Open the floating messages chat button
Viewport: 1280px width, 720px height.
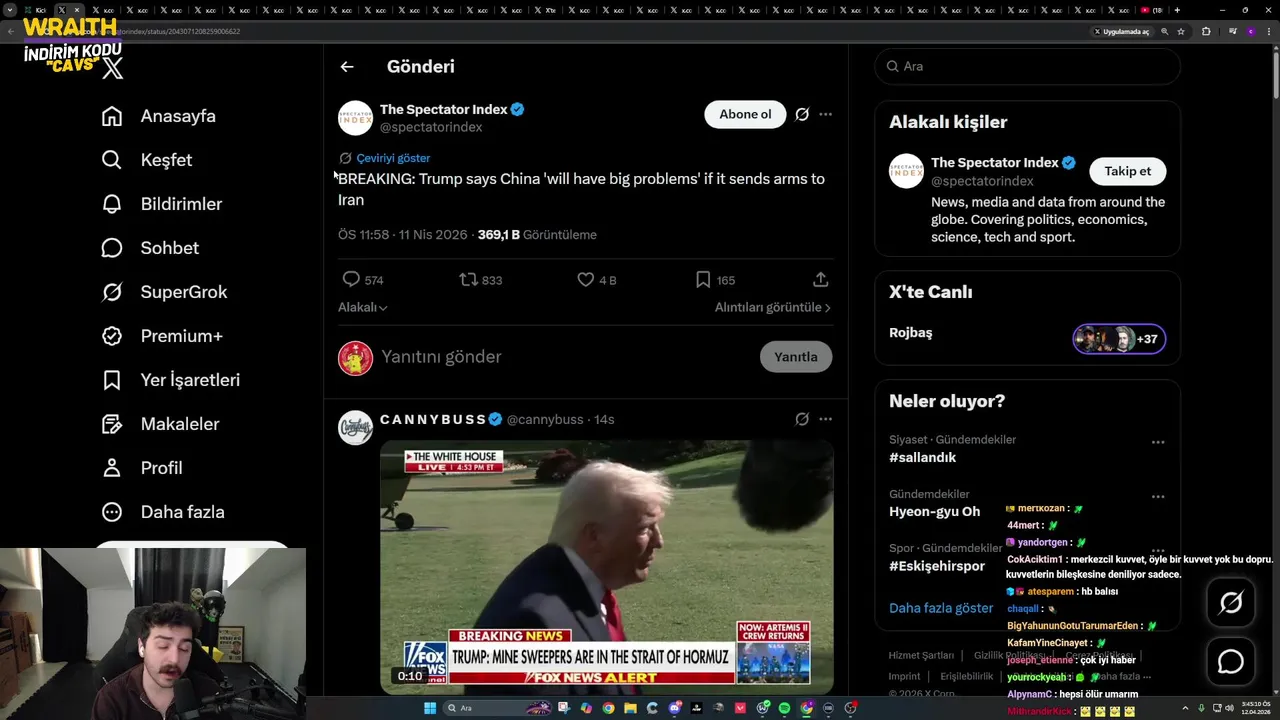(x=1231, y=662)
